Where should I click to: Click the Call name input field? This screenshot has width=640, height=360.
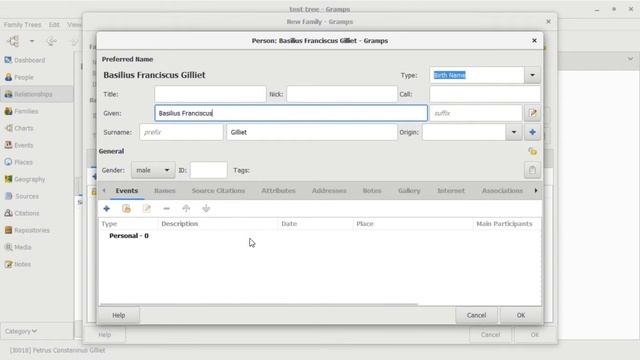[x=485, y=94]
